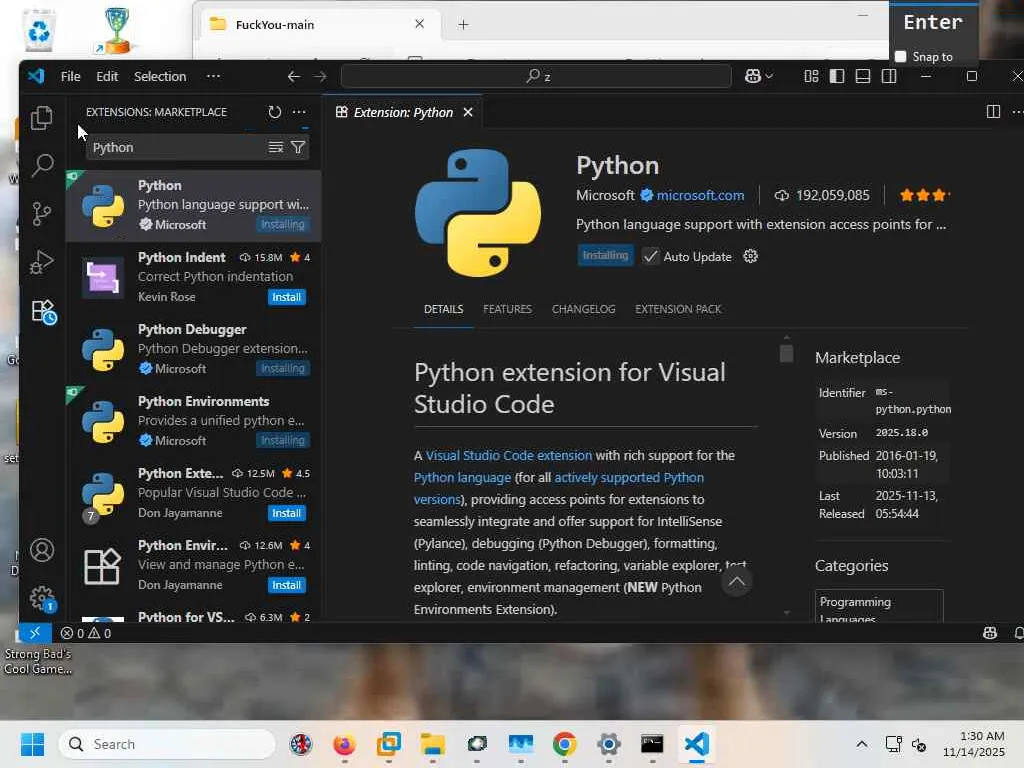Open the terminal app from taskbar
The image size is (1024, 768).
tap(652, 744)
